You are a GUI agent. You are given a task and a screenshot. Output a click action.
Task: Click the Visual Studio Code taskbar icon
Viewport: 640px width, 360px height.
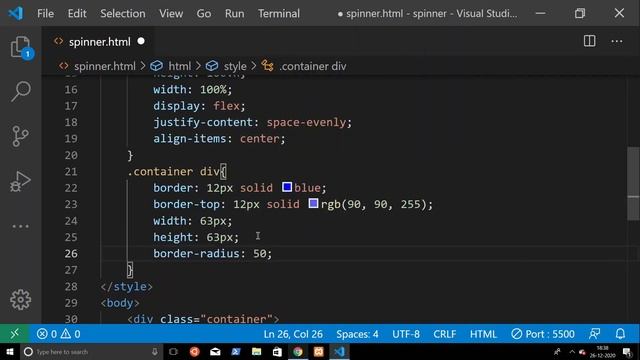(x=339, y=351)
